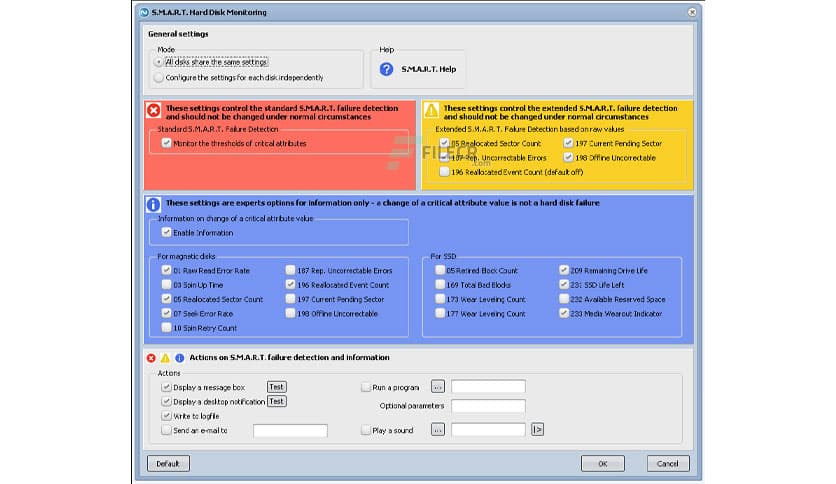This screenshot has height=484, width=836.
Task: Click the small yellow warning icon beside Actions heading
Action: pos(165,358)
